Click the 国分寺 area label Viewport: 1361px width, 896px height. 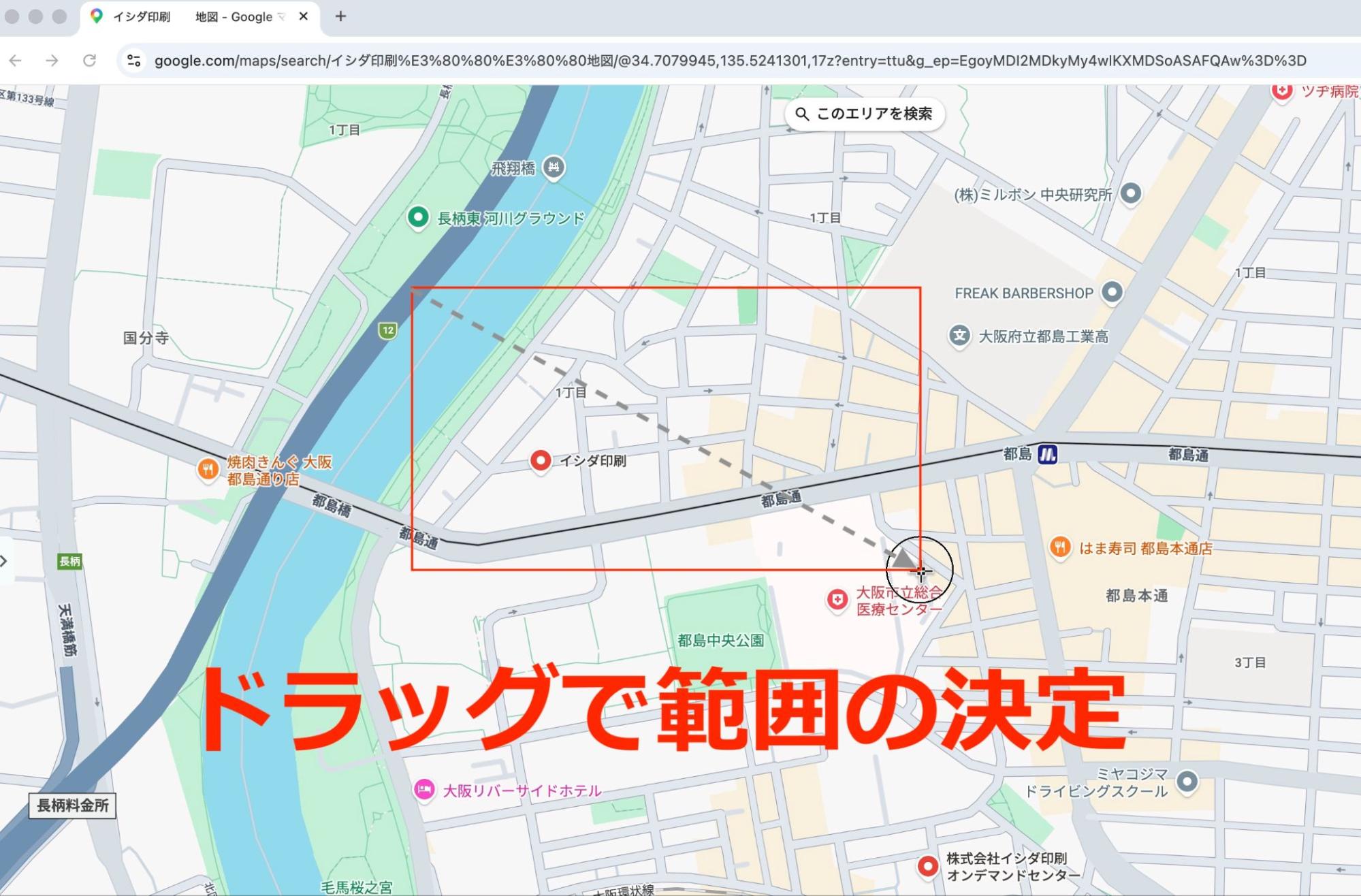tap(146, 338)
